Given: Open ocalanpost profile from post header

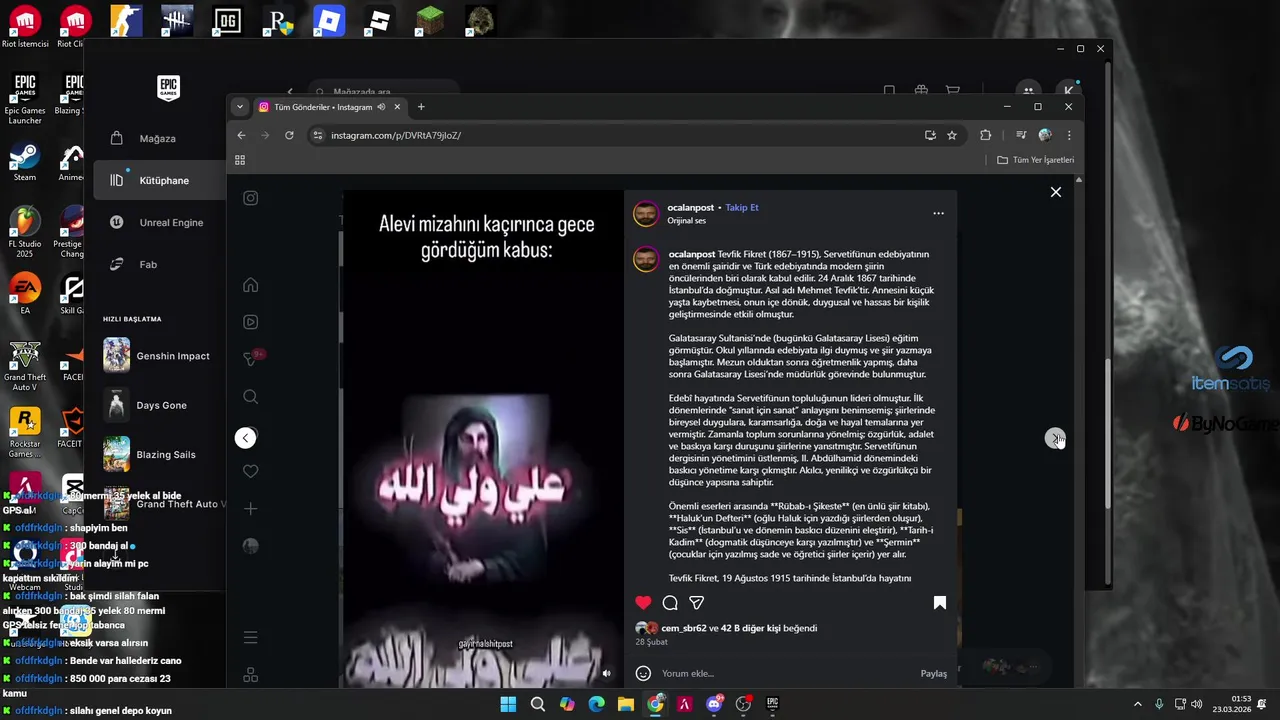Looking at the screenshot, I should coord(693,207).
